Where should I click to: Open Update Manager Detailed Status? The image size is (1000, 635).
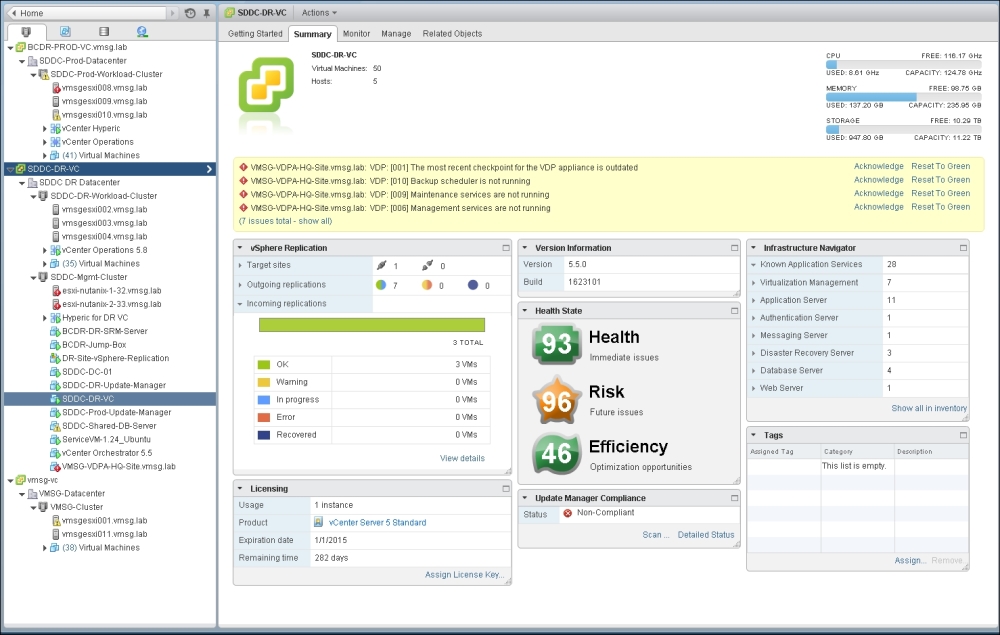pyautogui.click(x=705, y=535)
